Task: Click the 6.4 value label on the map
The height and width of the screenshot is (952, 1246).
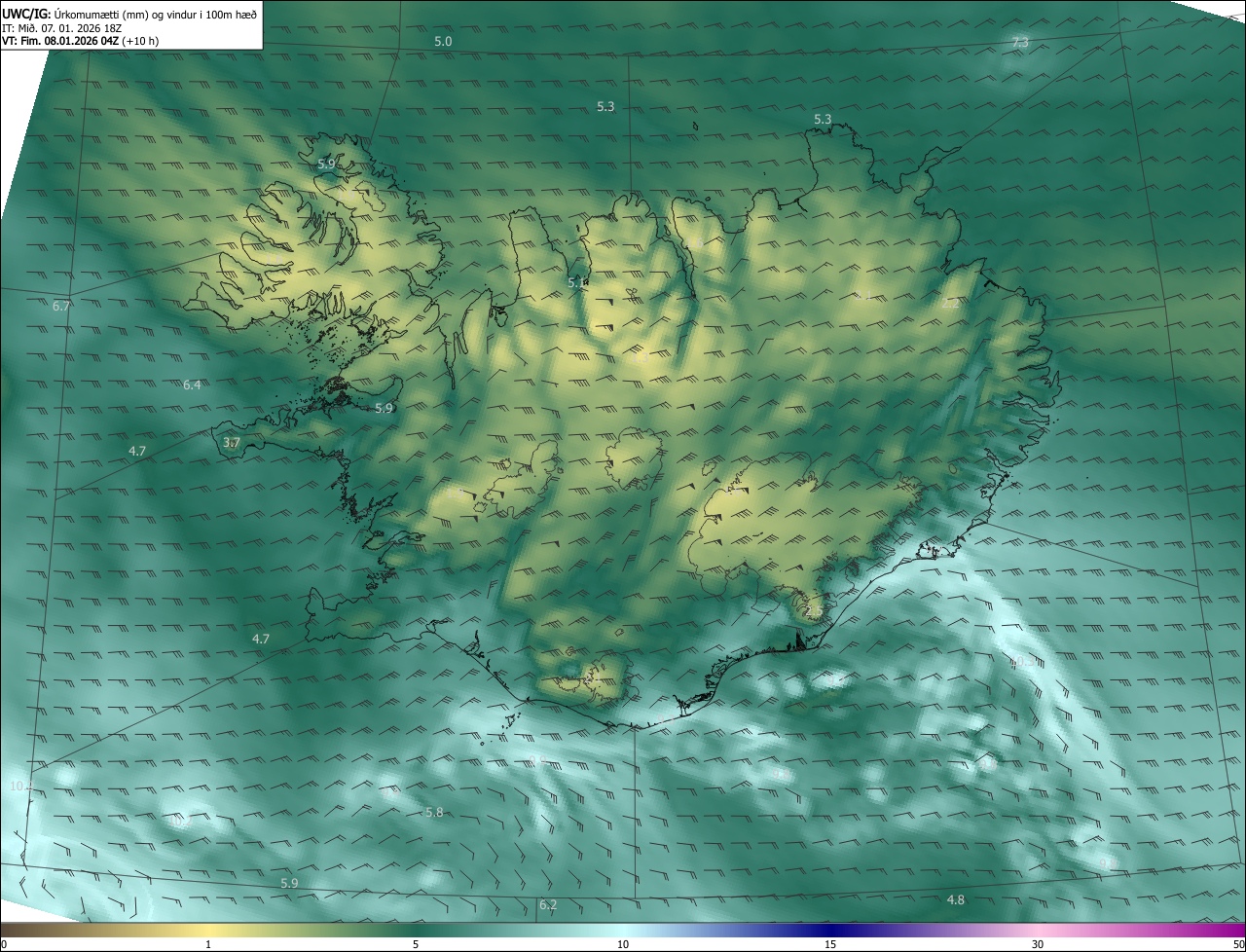Action: click(192, 384)
